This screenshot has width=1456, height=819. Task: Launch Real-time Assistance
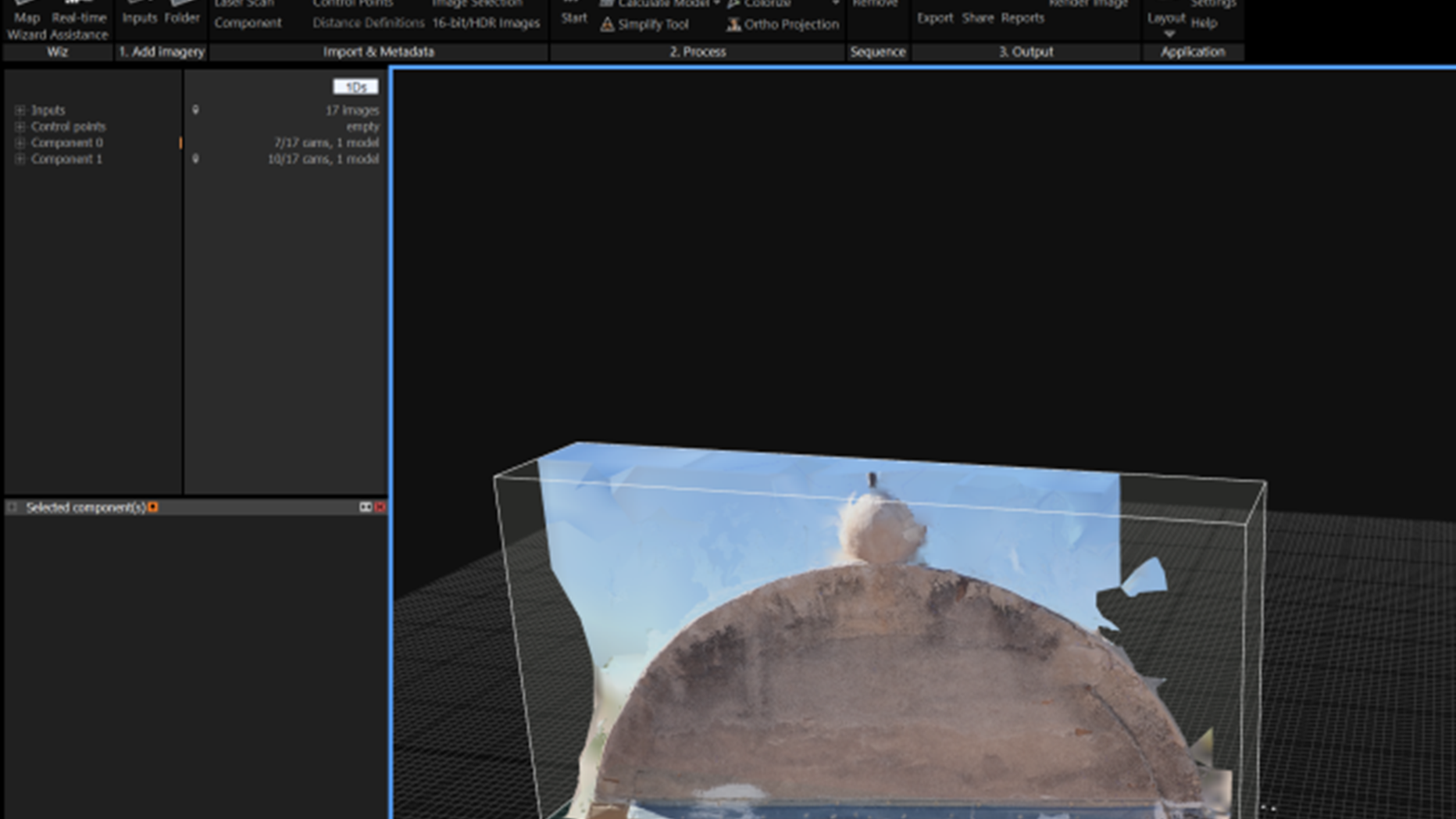[x=78, y=17]
